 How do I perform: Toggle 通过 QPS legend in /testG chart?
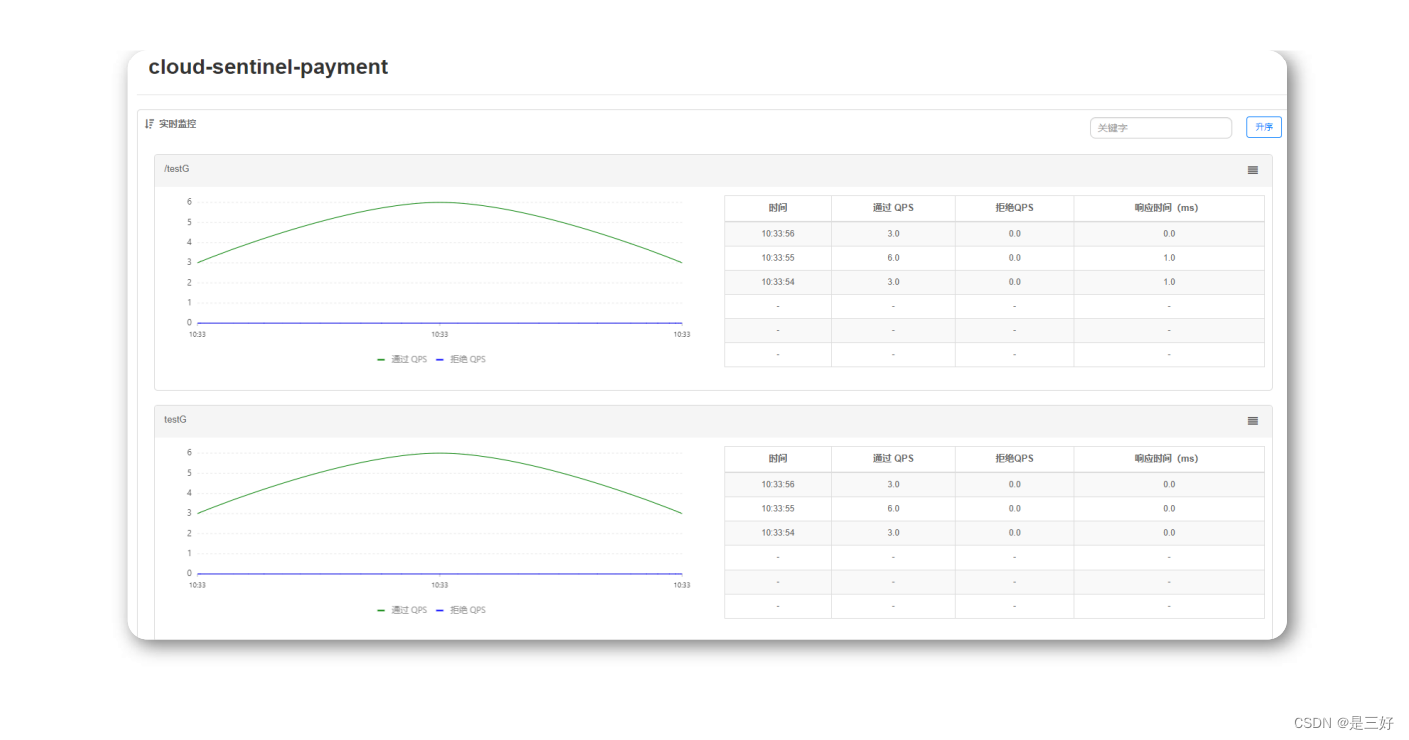402,359
